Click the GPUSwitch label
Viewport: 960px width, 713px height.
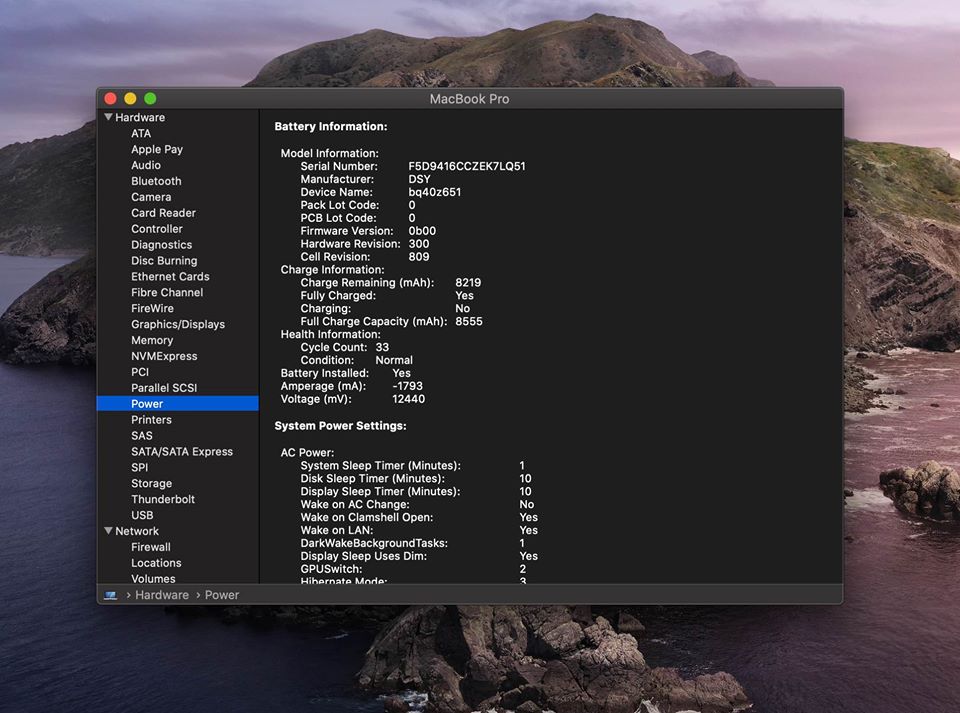coord(331,569)
